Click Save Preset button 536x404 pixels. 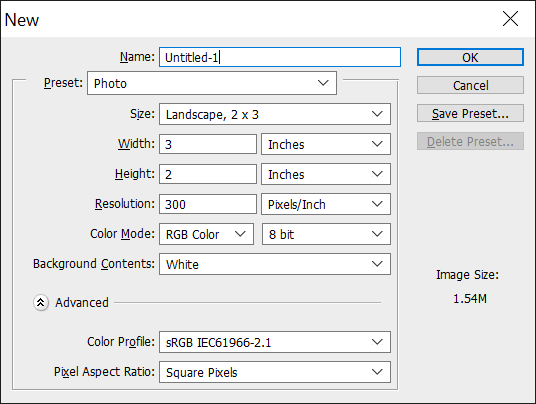[x=470, y=113]
